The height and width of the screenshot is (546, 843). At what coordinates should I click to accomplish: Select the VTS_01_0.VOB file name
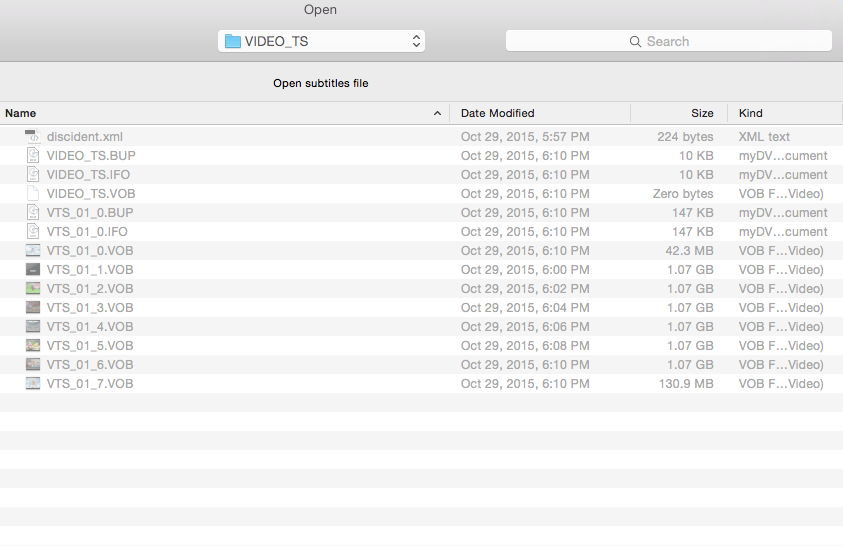(90, 251)
